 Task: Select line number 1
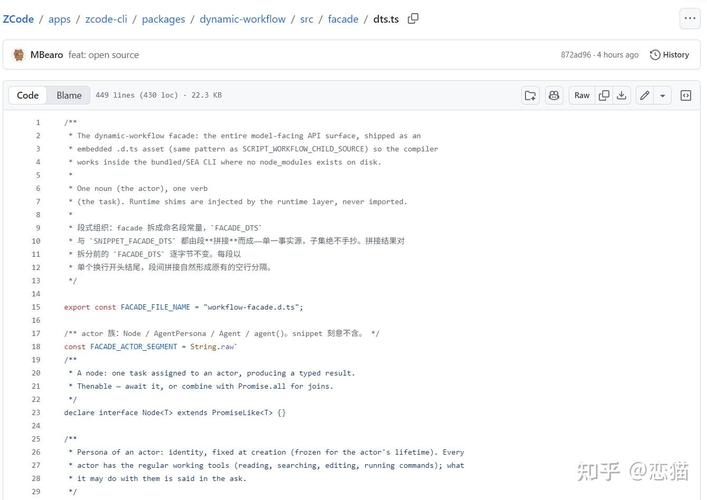click(x=38, y=122)
